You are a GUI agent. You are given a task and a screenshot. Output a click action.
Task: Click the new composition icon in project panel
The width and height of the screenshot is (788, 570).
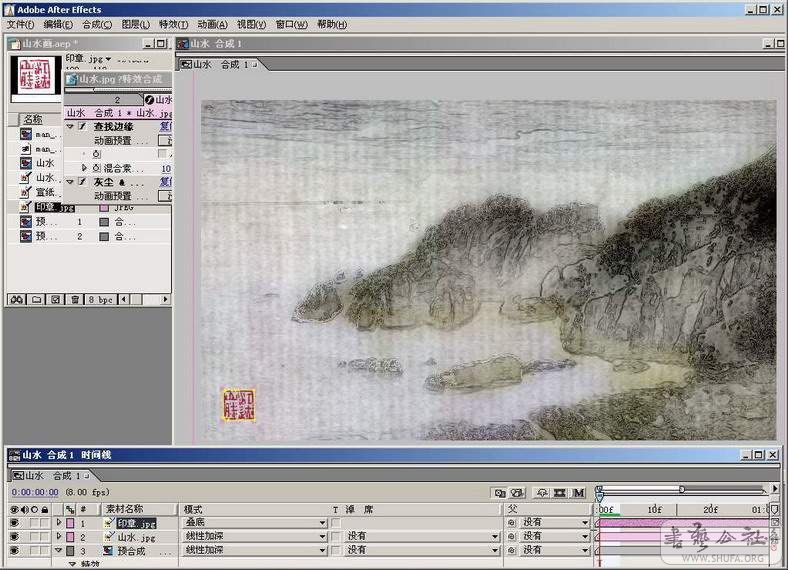[x=56, y=299]
